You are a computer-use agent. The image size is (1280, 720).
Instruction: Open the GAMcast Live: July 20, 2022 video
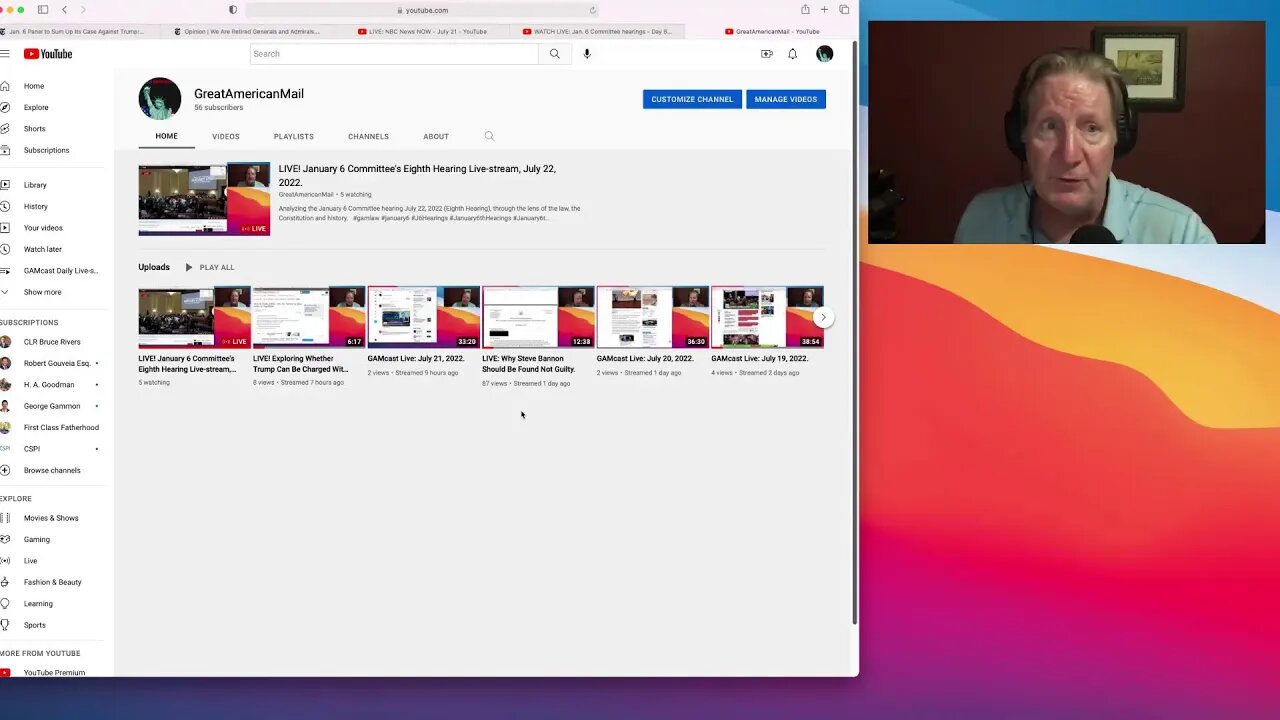(652, 317)
